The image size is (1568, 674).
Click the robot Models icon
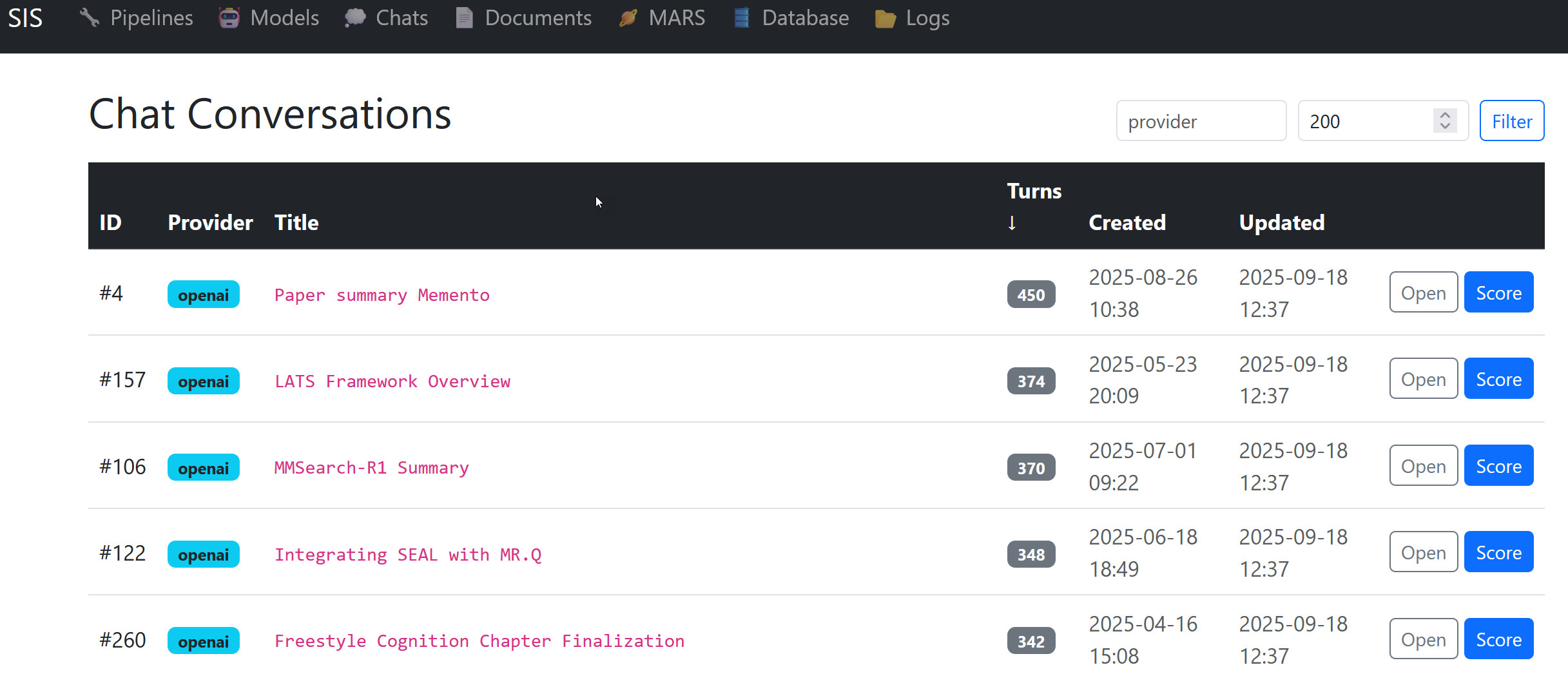229,17
